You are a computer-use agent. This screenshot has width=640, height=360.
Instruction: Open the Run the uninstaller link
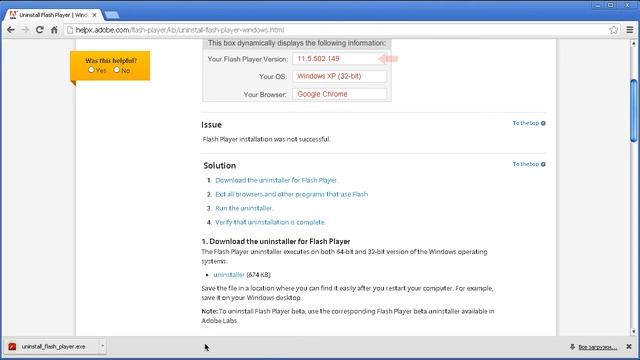click(244, 208)
